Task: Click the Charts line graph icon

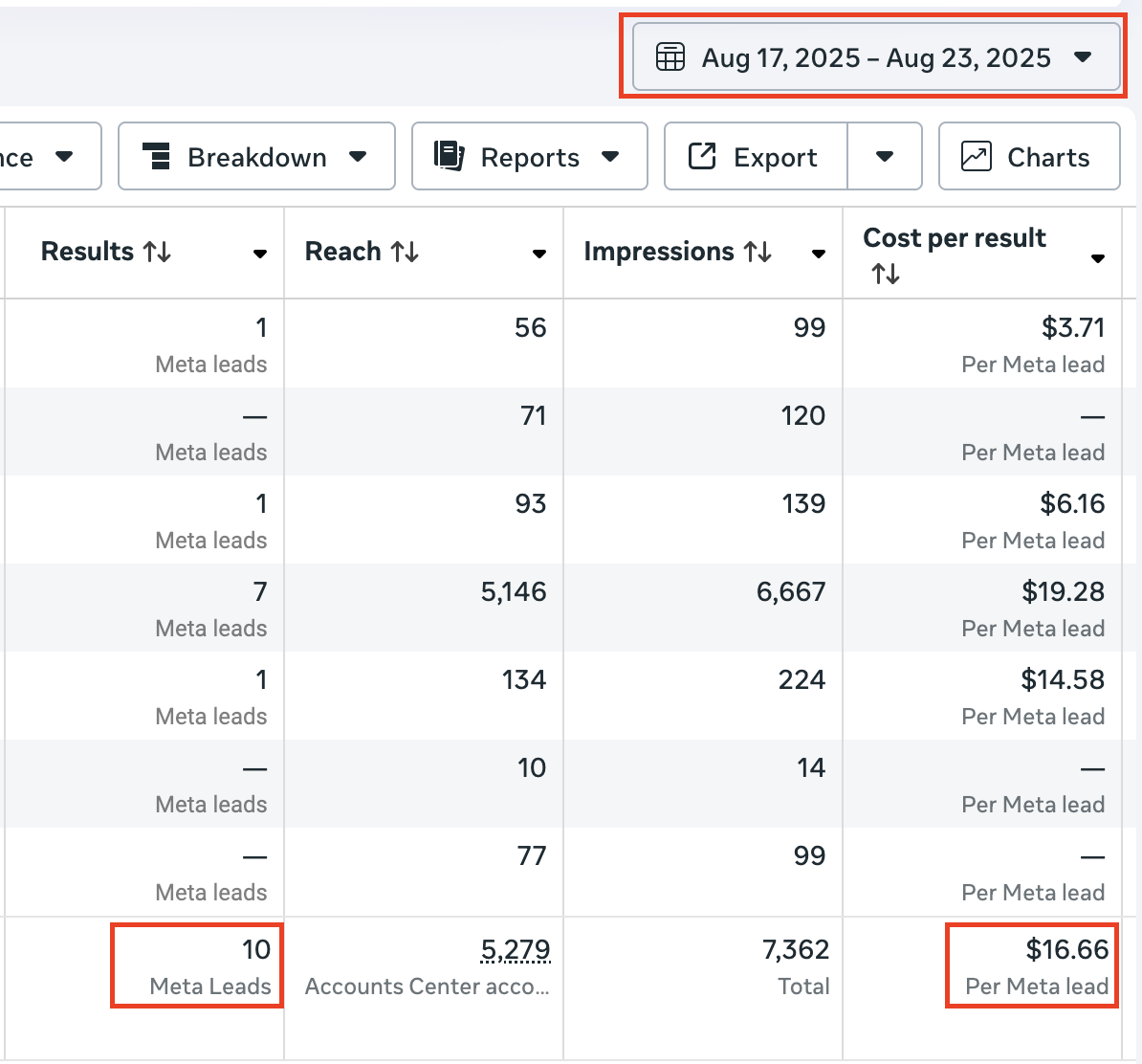Action: coord(976,156)
